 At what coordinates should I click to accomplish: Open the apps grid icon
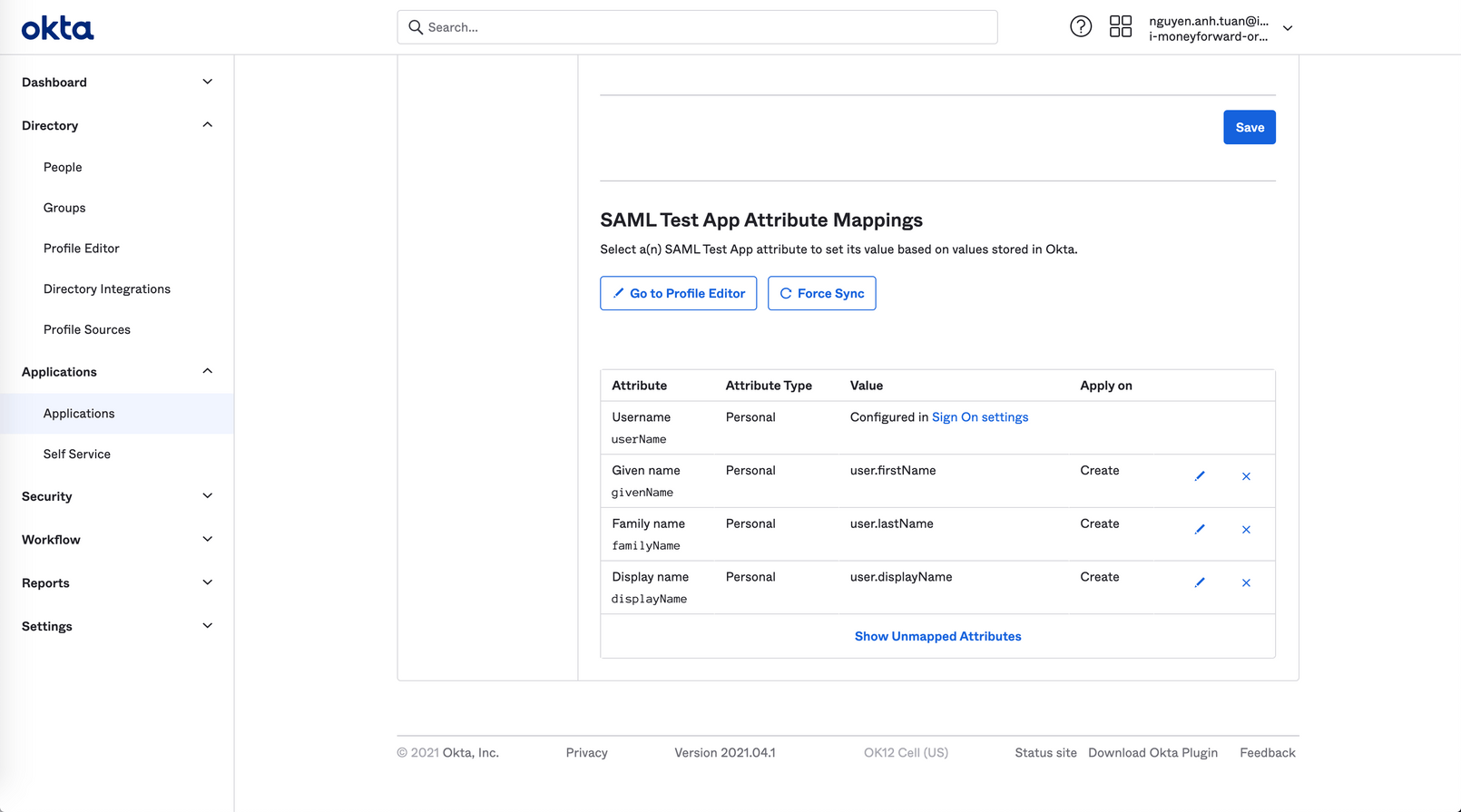[x=1121, y=26]
